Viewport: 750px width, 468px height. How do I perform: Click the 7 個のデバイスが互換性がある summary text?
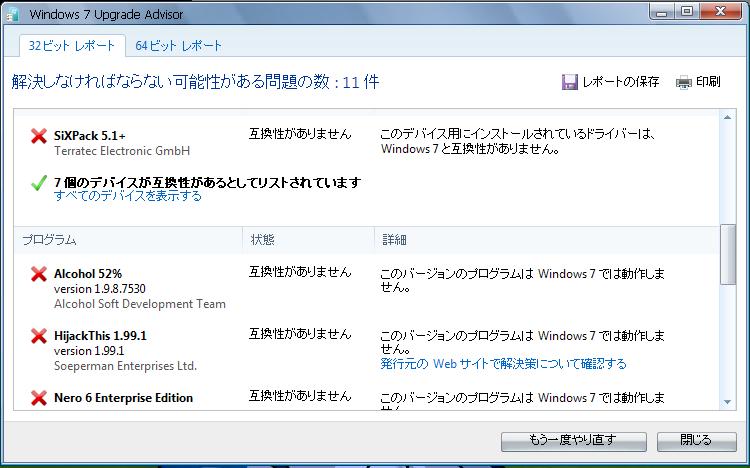(x=207, y=182)
